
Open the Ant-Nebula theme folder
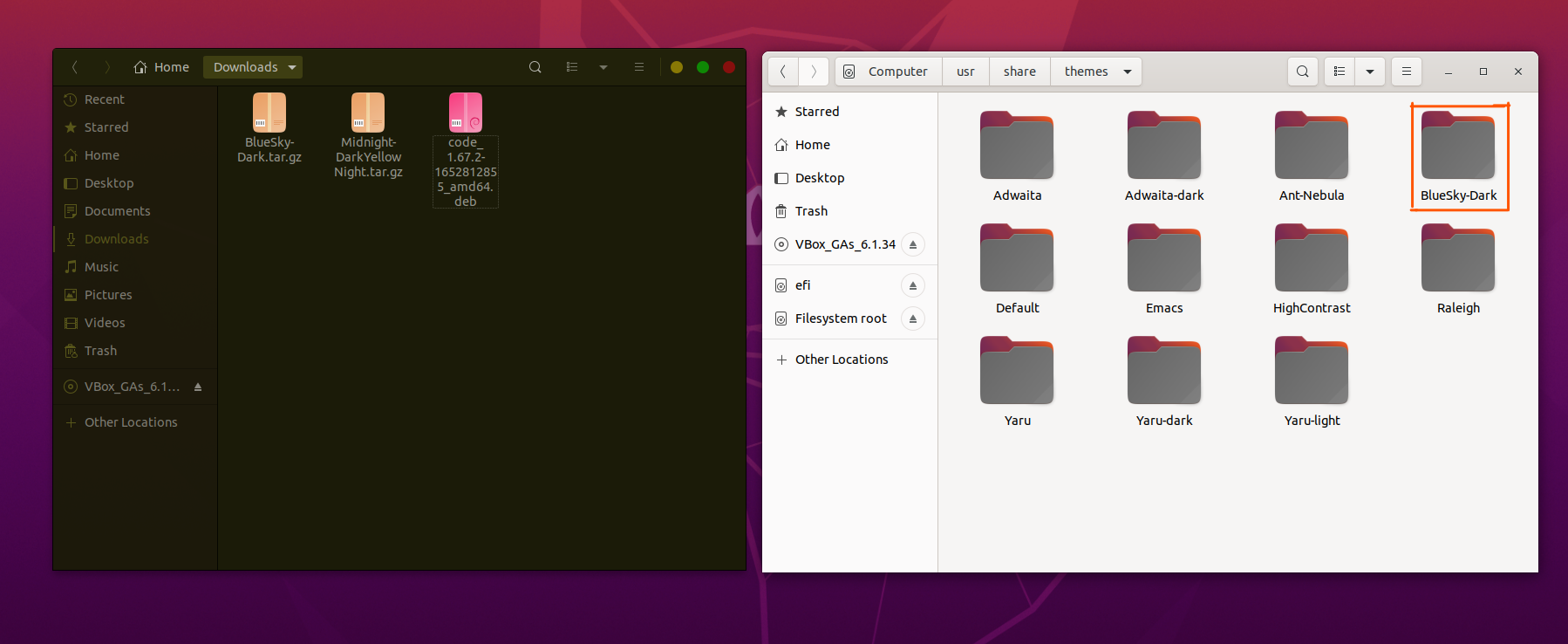(x=1312, y=156)
